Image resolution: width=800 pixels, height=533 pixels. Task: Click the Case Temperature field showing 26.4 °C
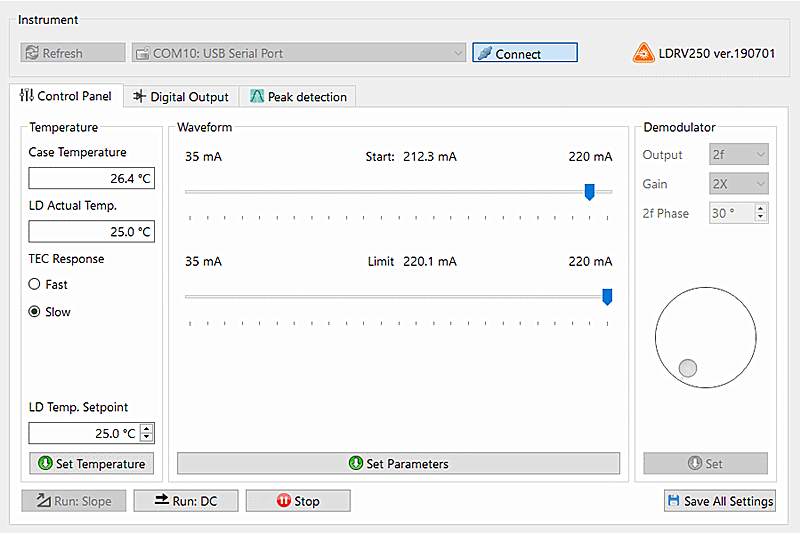click(x=91, y=179)
